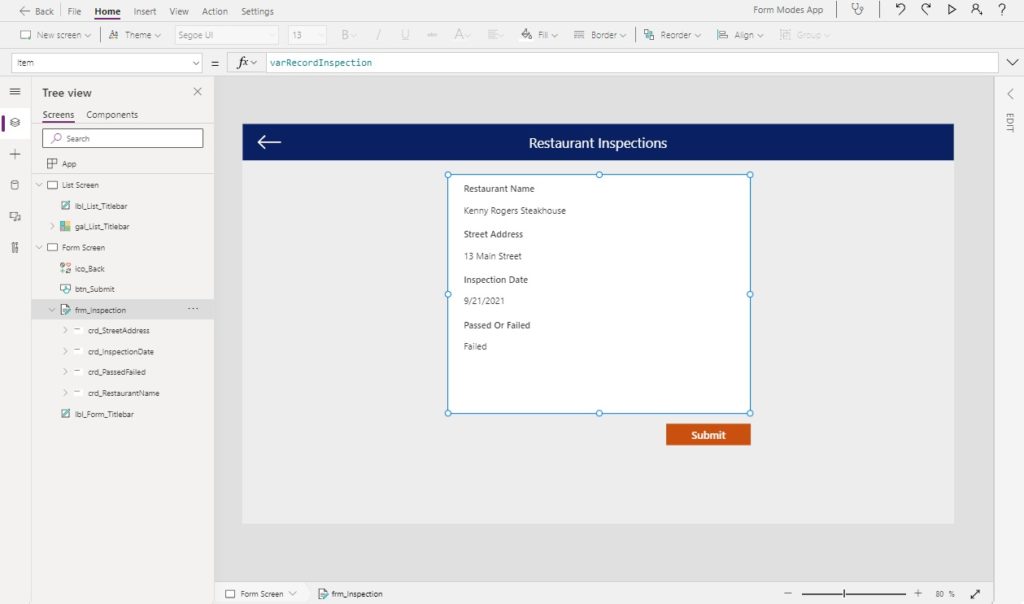
Task: Click the hamburger menu icon
Action: 15,91
